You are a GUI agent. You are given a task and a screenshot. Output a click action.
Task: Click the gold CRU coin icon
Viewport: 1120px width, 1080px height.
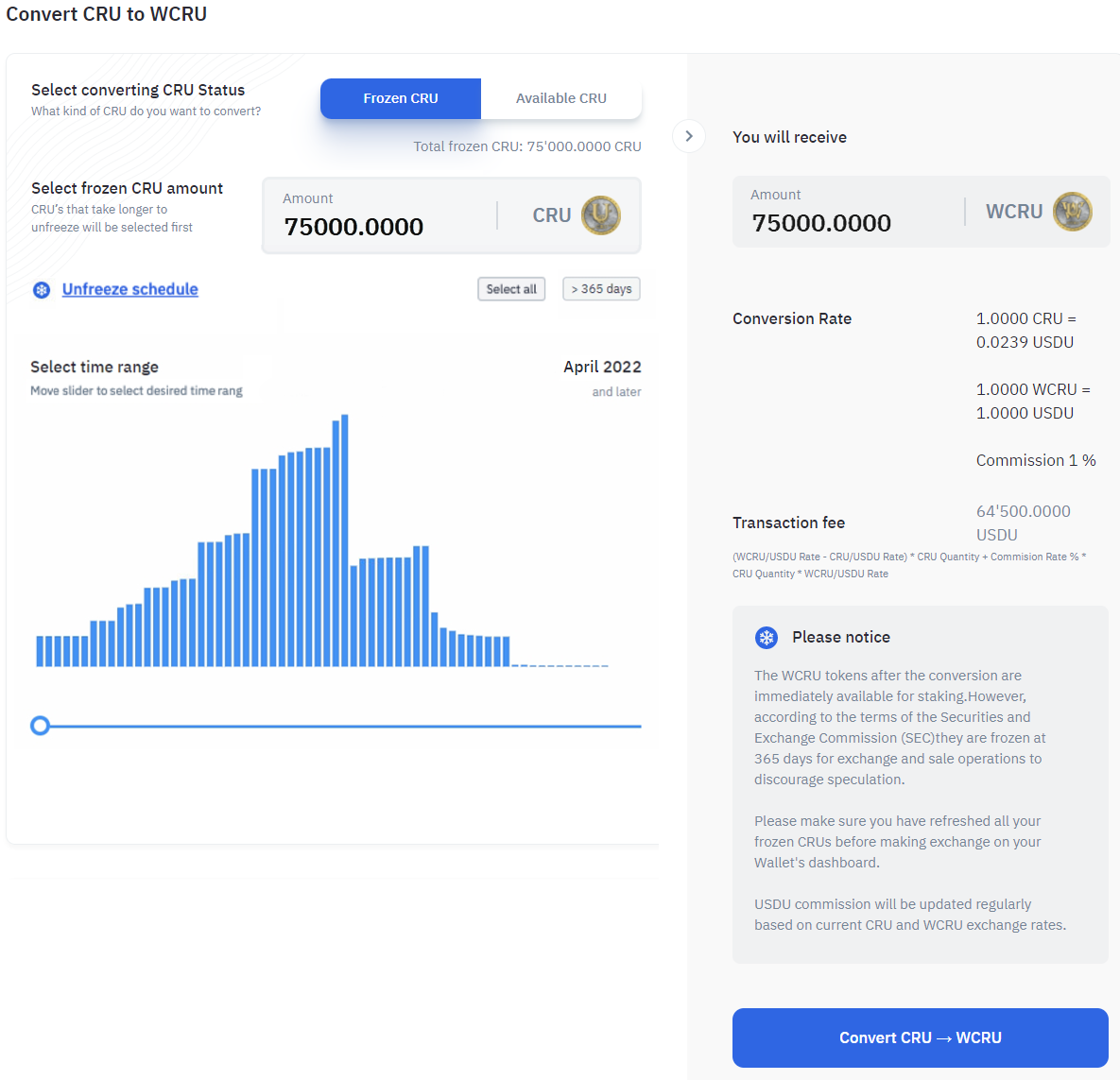point(602,215)
